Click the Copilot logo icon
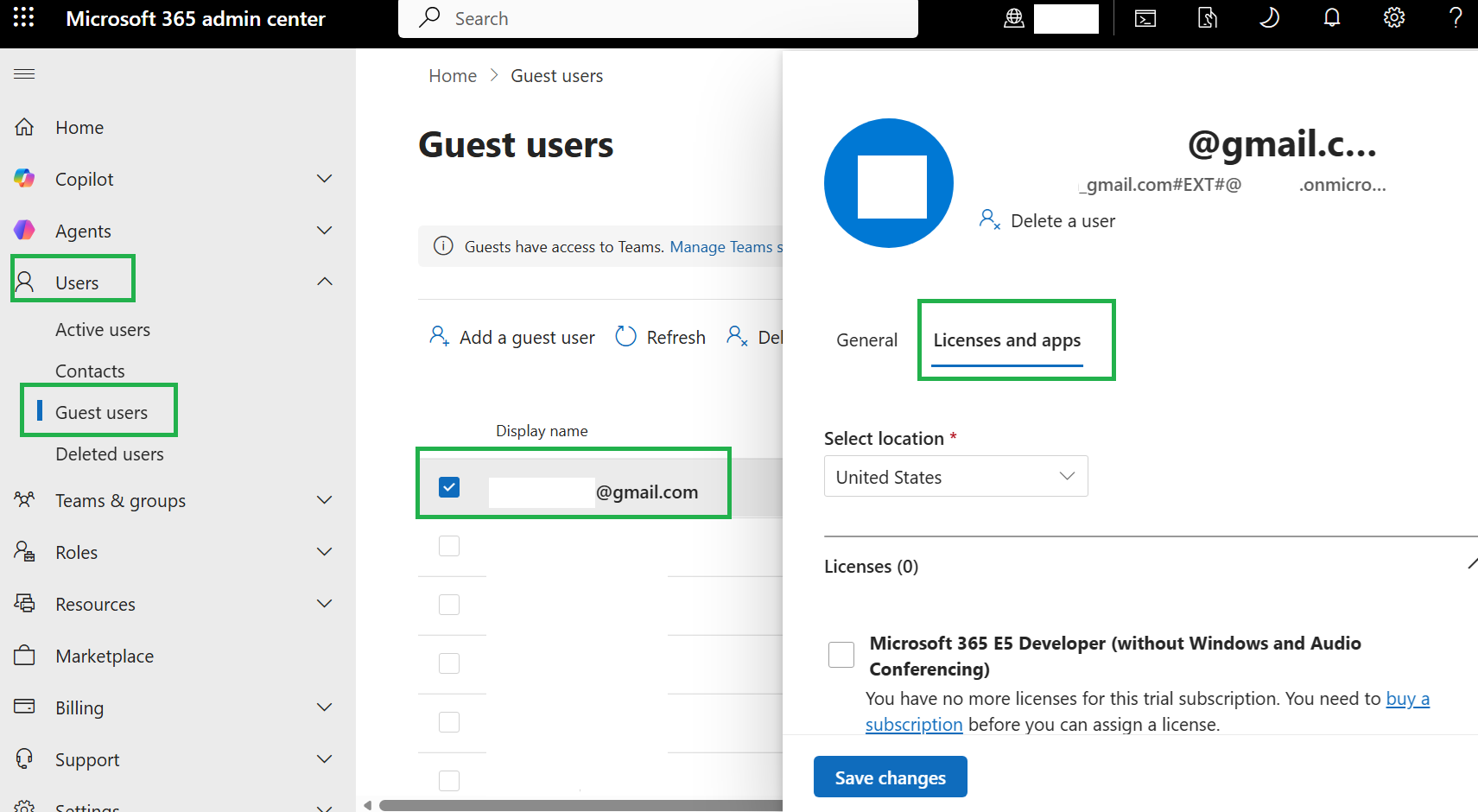The image size is (1478, 812). click(24, 179)
